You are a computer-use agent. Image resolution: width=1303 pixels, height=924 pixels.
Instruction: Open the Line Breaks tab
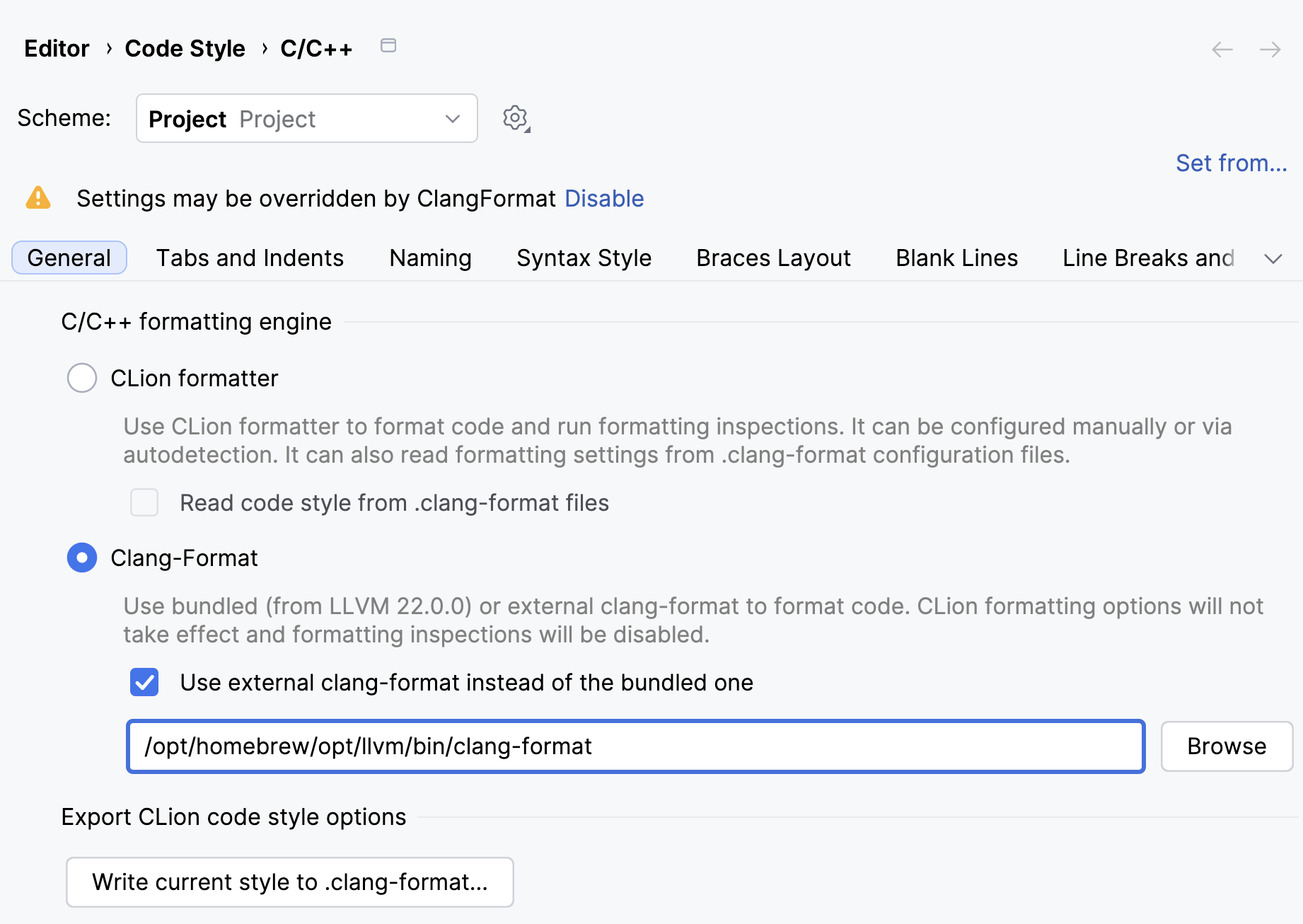[x=1148, y=258]
